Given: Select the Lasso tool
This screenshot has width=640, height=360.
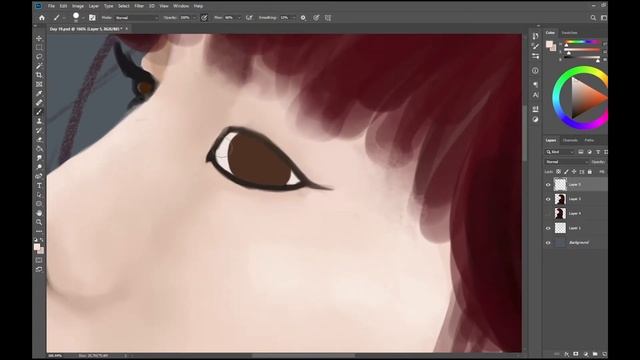Looking at the screenshot, I should coord(39,57).
